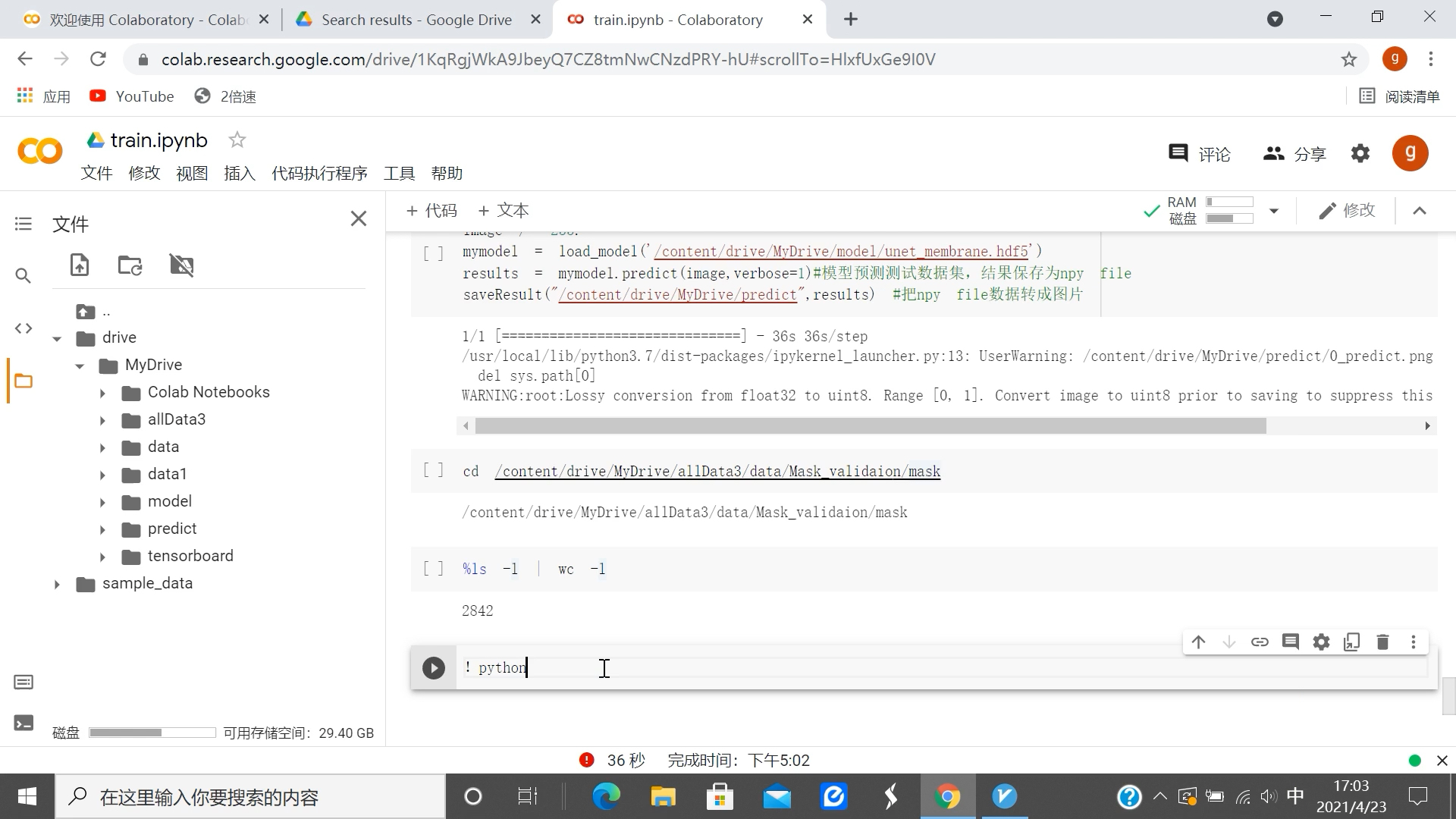Click the 分享 (Share) button
The height and width of the screenshot is (819, 1456).
(1294, 154)
